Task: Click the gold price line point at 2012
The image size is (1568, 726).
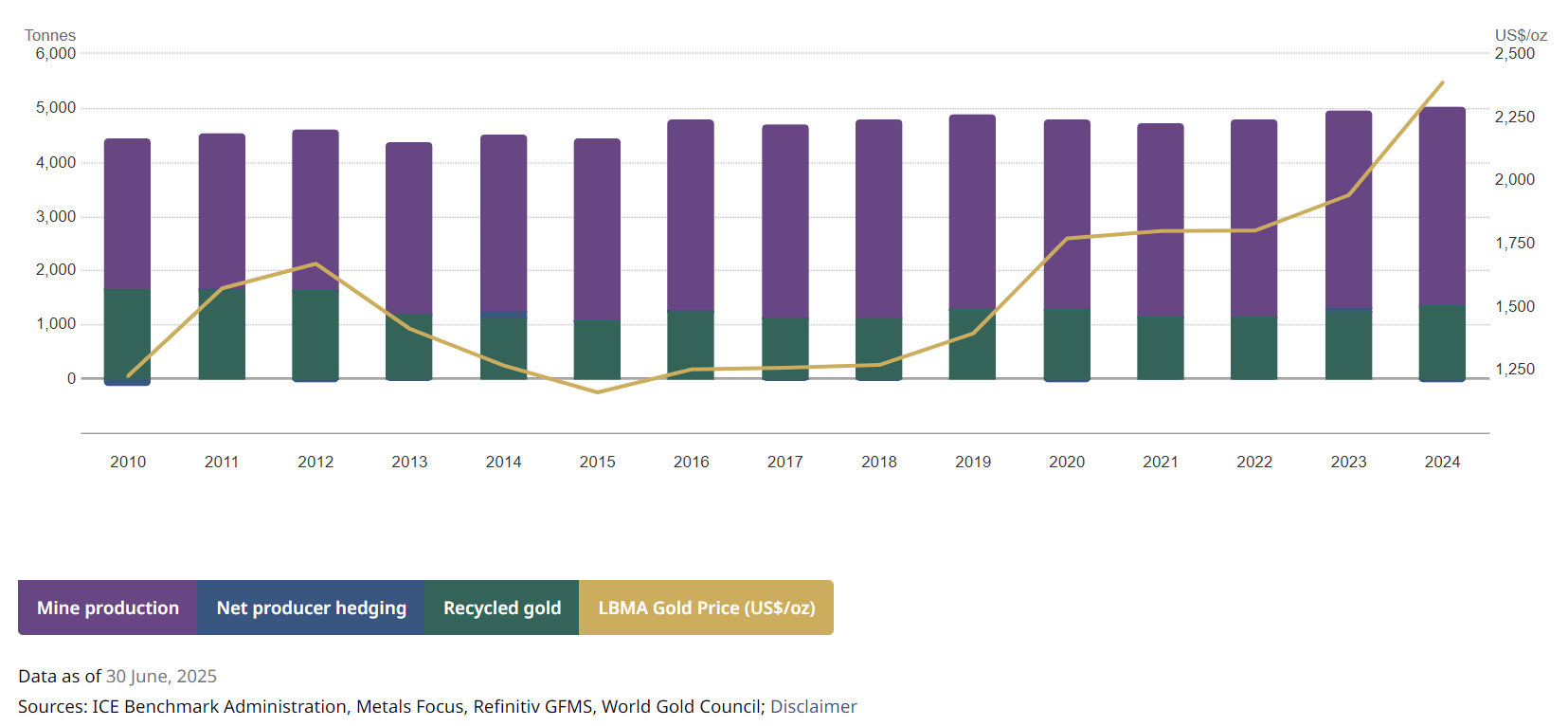Action: pyautogui.click(x=315, y=263)
